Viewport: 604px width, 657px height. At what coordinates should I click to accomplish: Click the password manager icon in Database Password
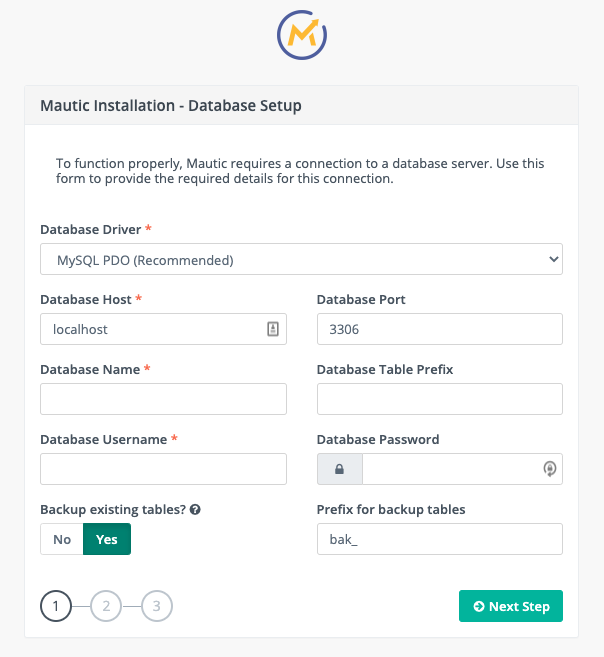[x=549, y=469]
